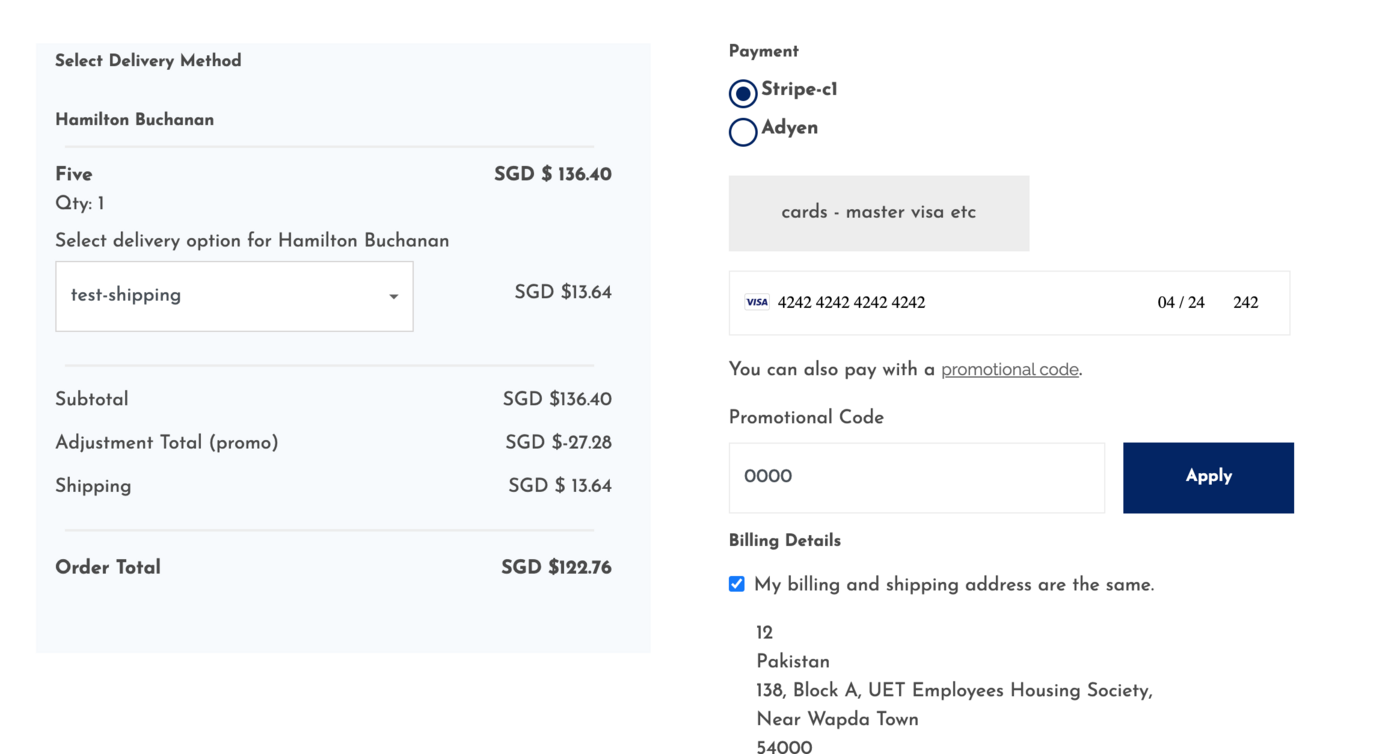Image resolution: width=1400 pixels, height=754 pixels.
Task: Click the Visa card brand icon
Action: pos(757,302)
